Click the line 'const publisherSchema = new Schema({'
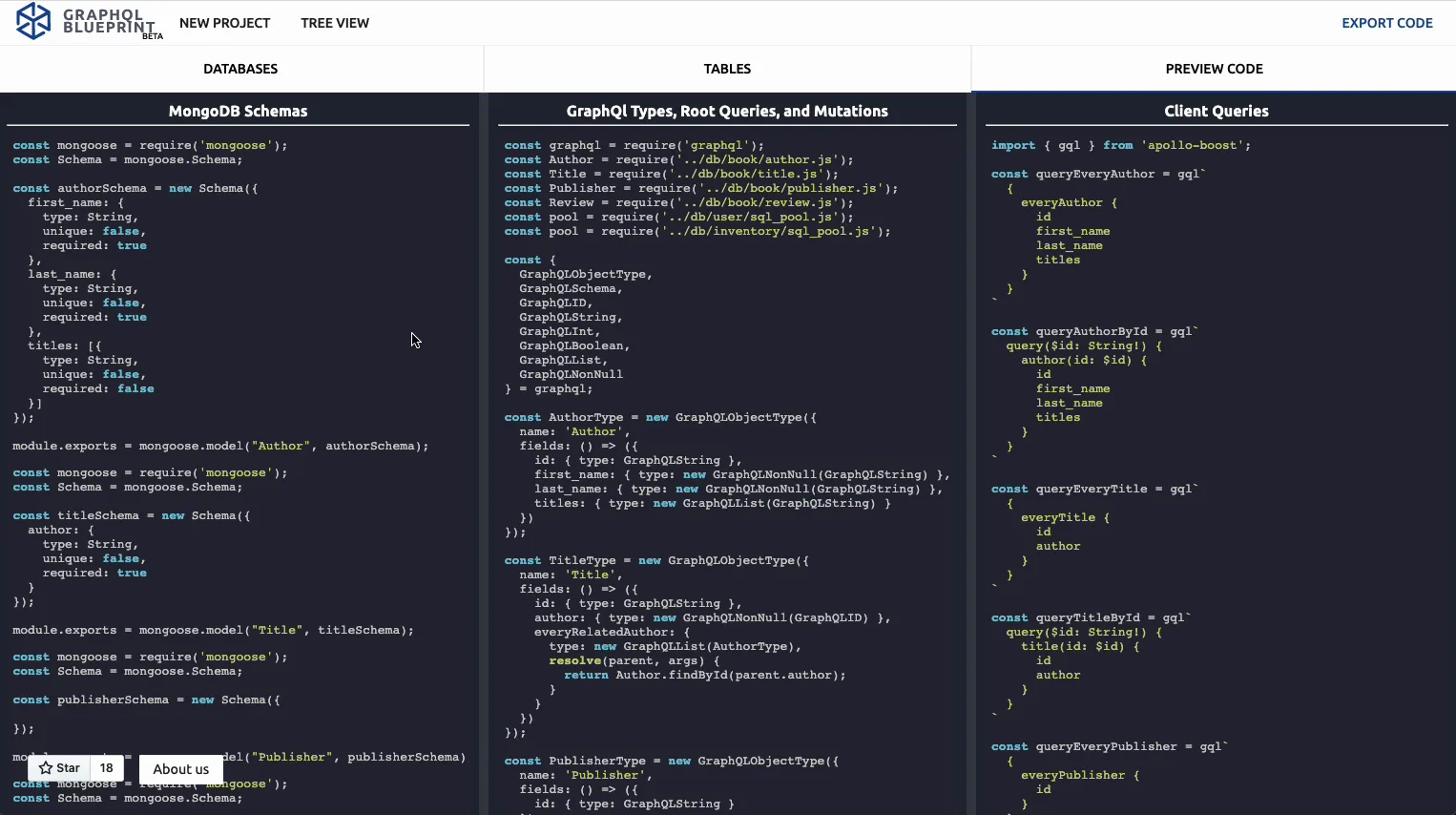This screenshot has height=815, width=1456. 147,700
